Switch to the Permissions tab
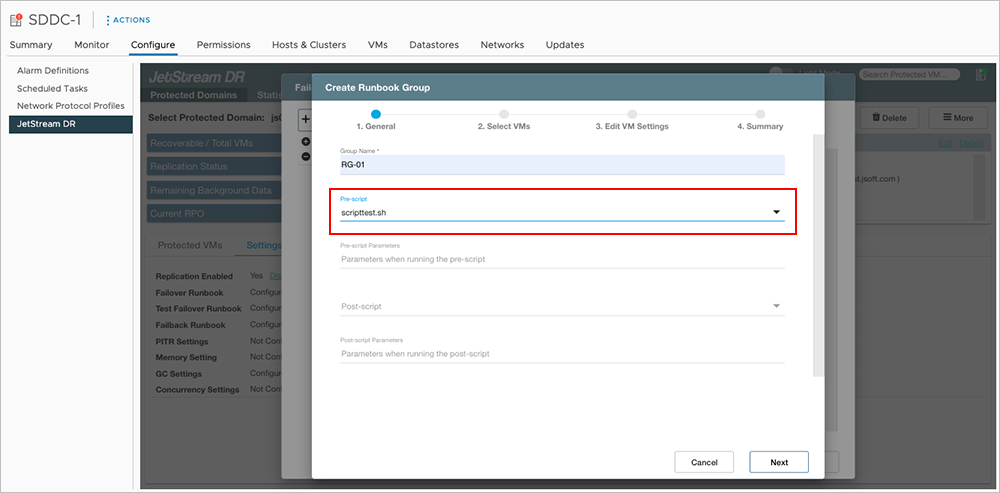The width and height of the screenshot is (1000, 493). (223, 45)
